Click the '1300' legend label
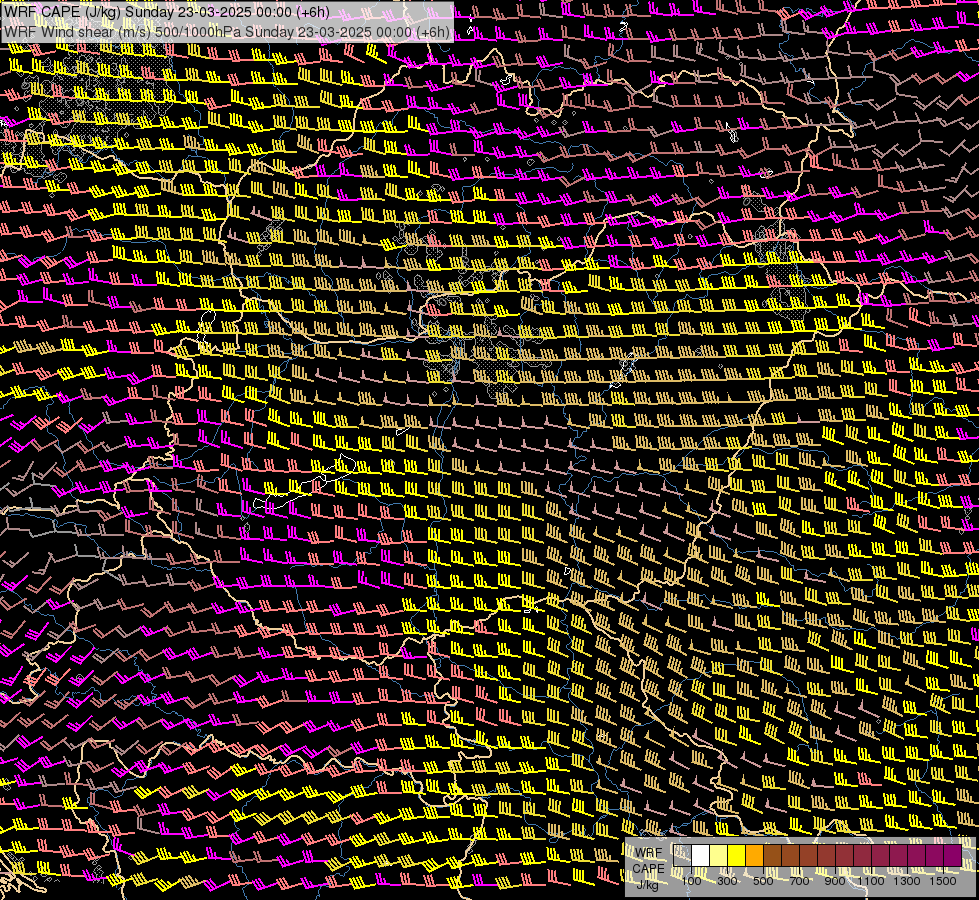Screen dimensions: 979x900 (x=907, y=881)
